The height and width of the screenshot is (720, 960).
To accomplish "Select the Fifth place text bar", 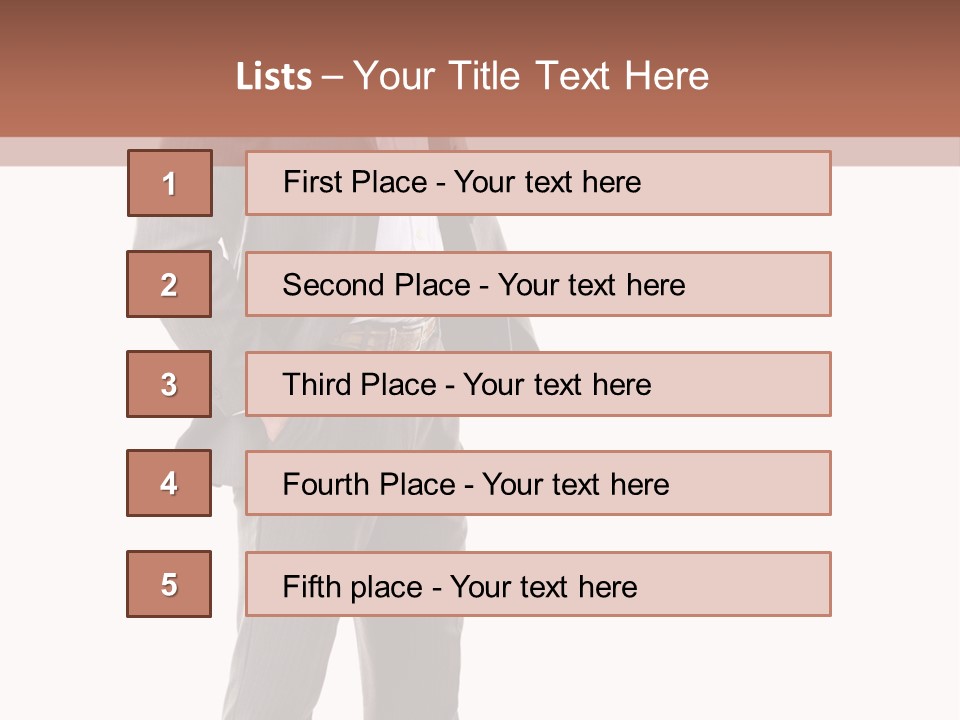I will click(x=538, y=584).
